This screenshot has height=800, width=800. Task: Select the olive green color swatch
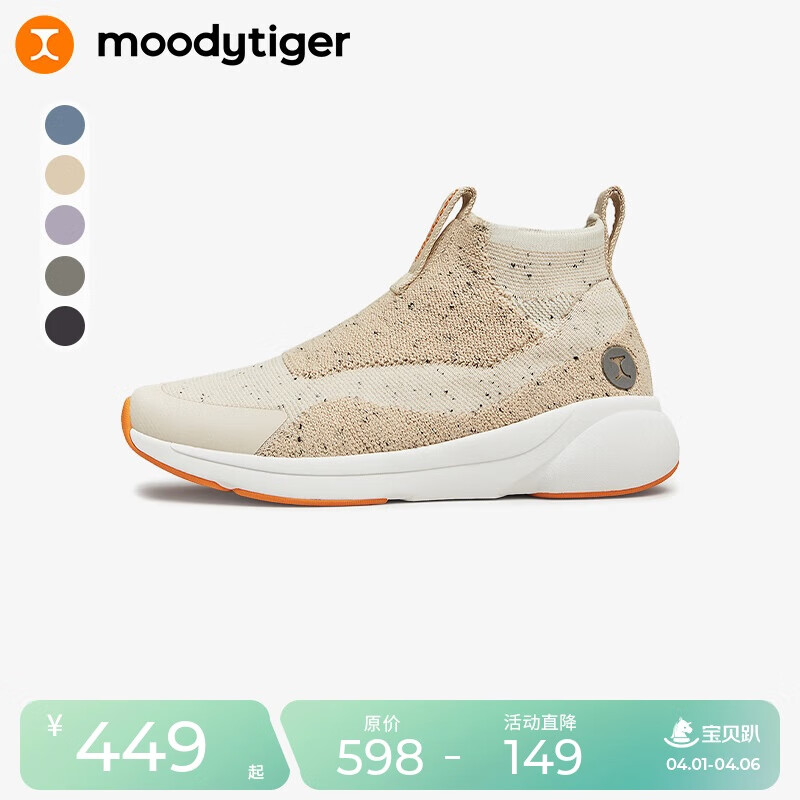[65, 276]
